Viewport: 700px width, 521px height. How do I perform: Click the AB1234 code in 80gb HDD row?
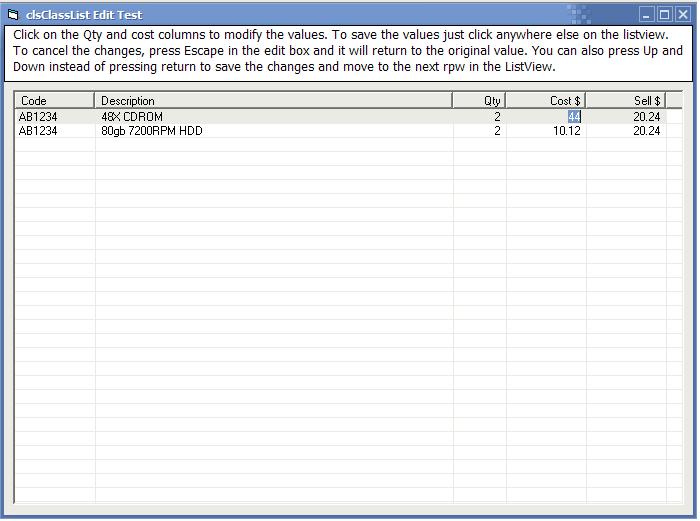(38, 131)
